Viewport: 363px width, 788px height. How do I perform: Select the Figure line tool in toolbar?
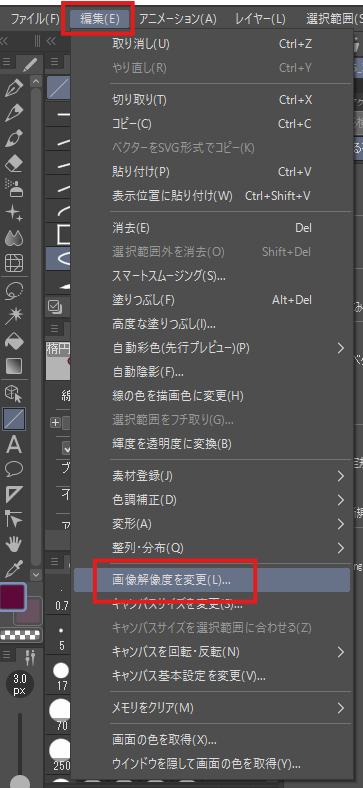(x=14, y=420)
